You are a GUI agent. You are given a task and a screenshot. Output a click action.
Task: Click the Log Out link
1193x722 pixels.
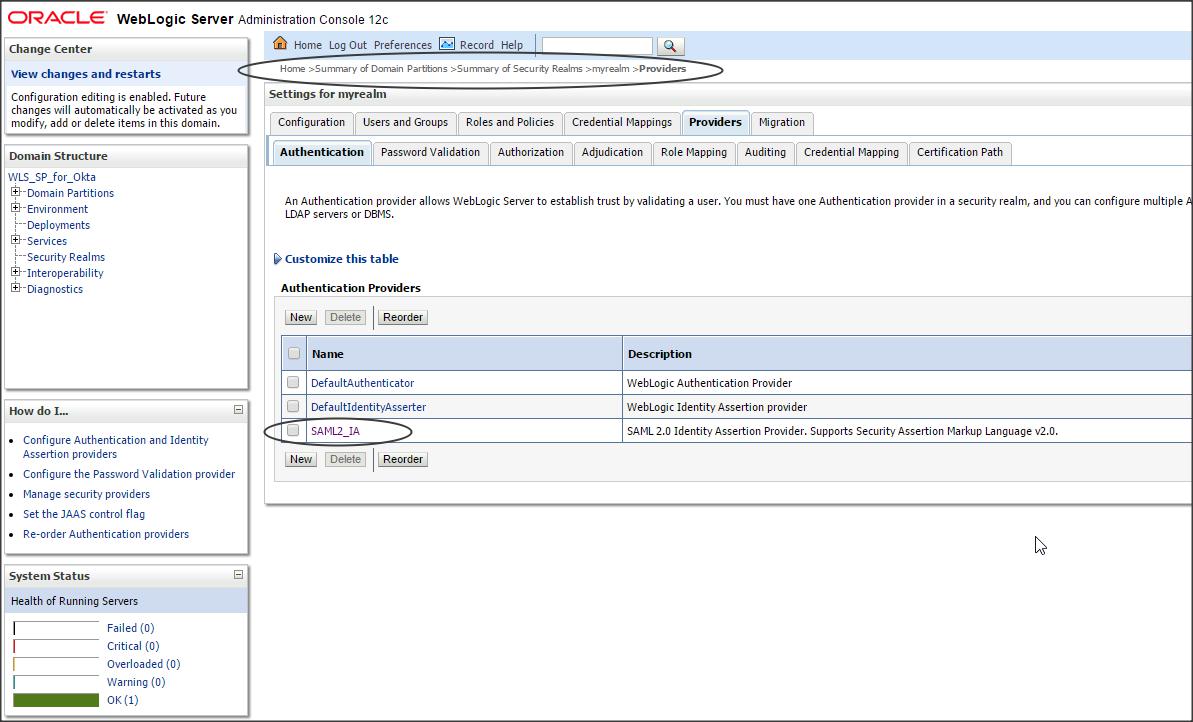point(348,46)
